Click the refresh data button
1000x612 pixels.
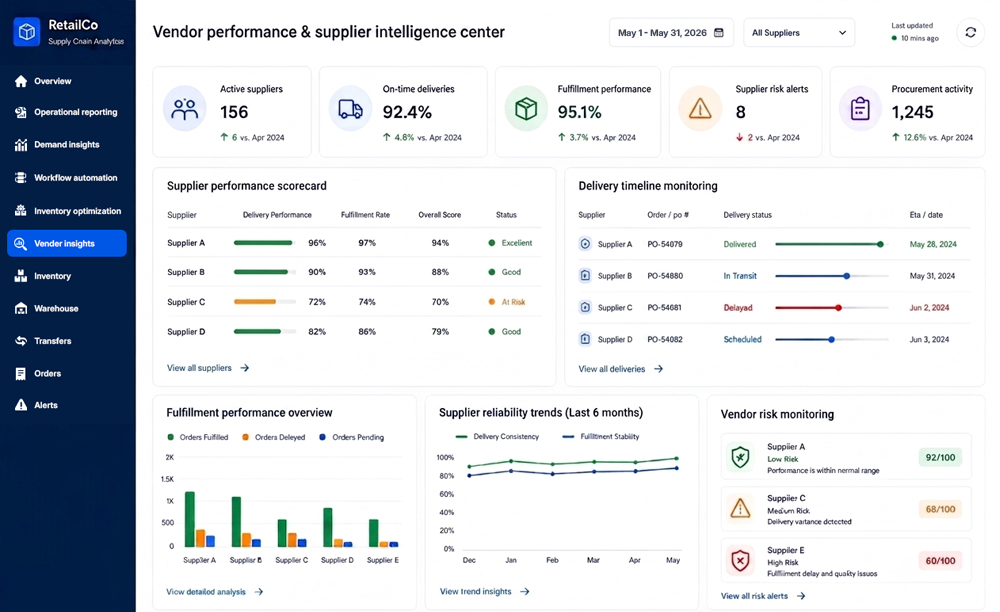[x=971, y=33]
